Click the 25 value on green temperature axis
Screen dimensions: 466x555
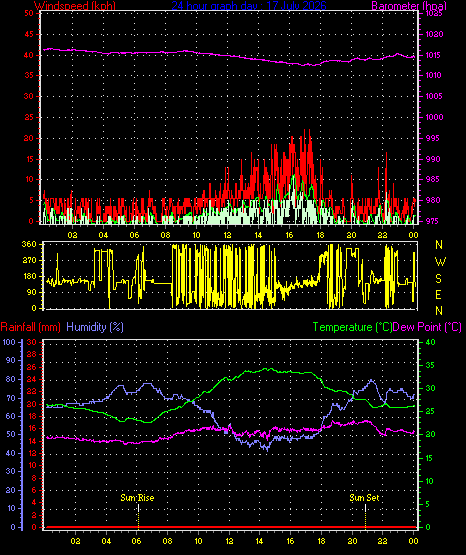(430, 412)
